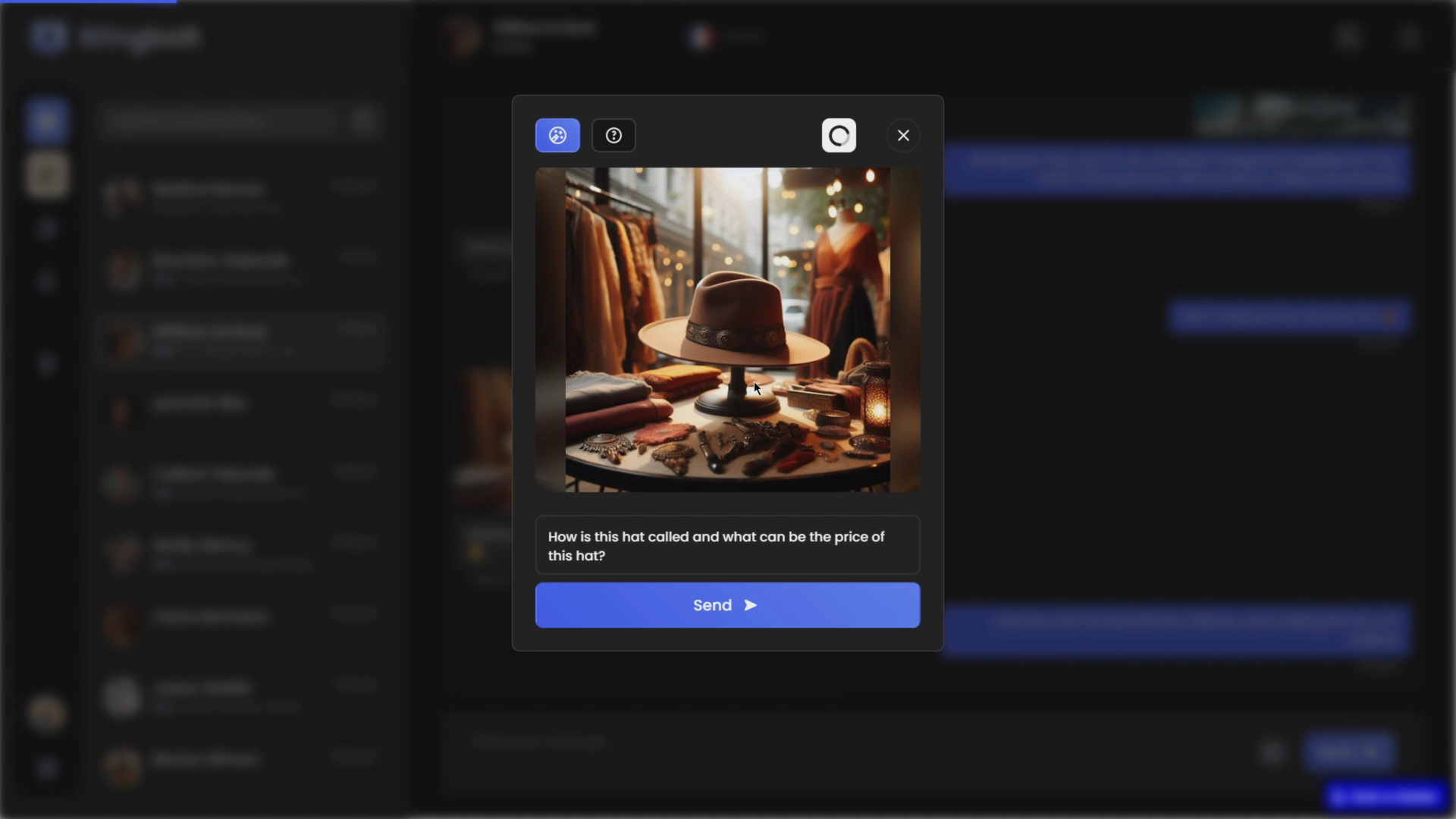Image resolution: width=1456 pixels, height=819 pixels.
Task: Close the image question dialog
Action: (902, 136)
